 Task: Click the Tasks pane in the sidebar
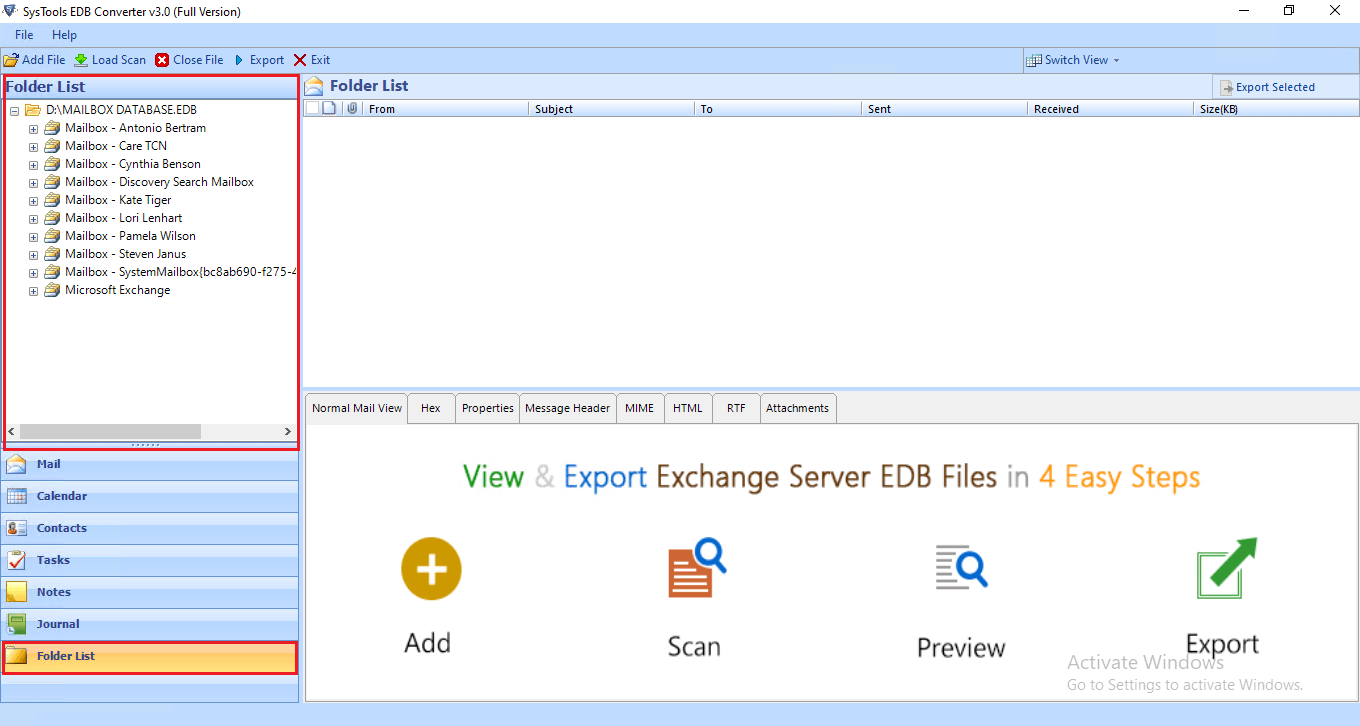[x=150, y=559]
